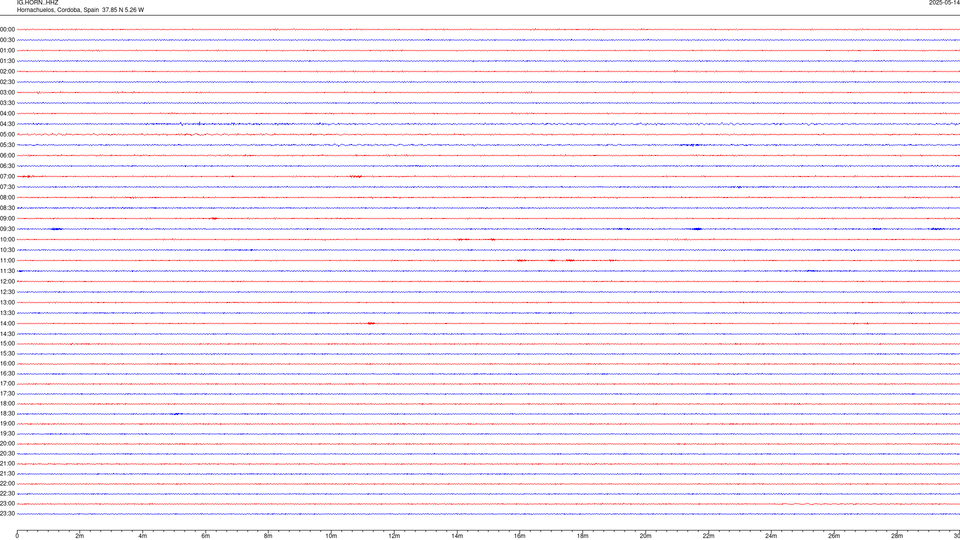Image resolution: width=960 pixels, height=540 pixels.
Task: Pick the 19:30 row label
Action: point(7,433)
